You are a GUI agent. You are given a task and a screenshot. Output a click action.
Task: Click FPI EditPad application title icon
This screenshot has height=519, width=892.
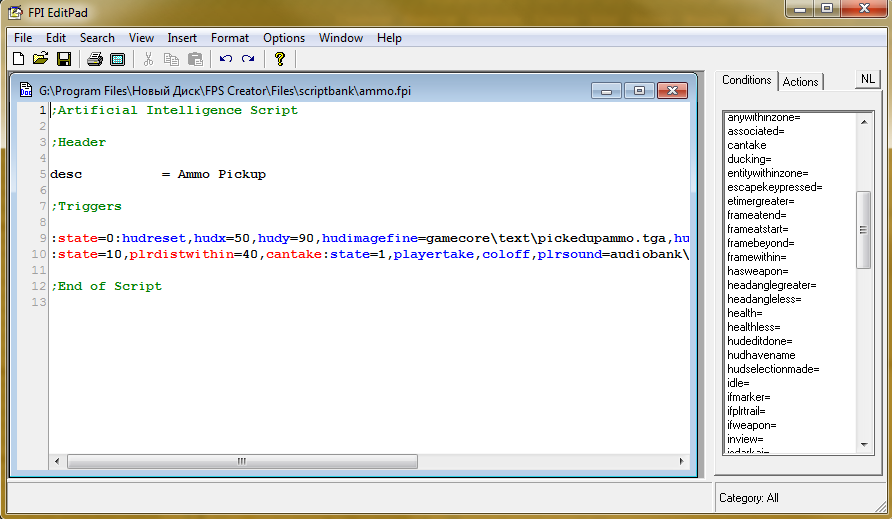click(15, 12)
